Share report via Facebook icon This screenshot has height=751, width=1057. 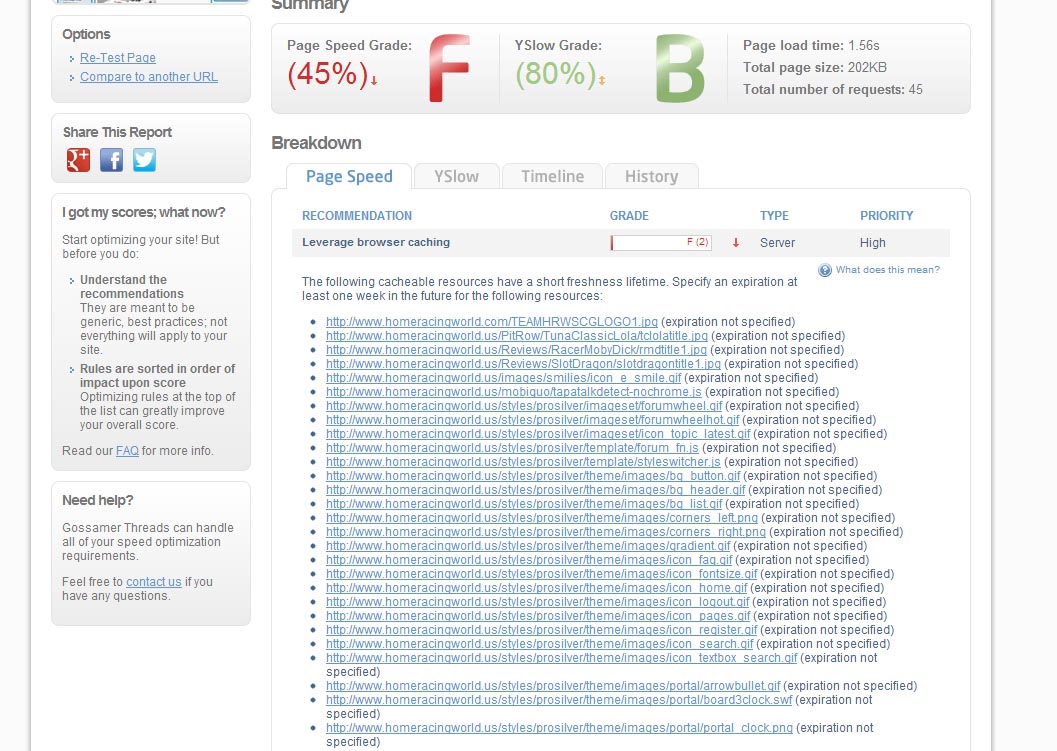point(111,160)
